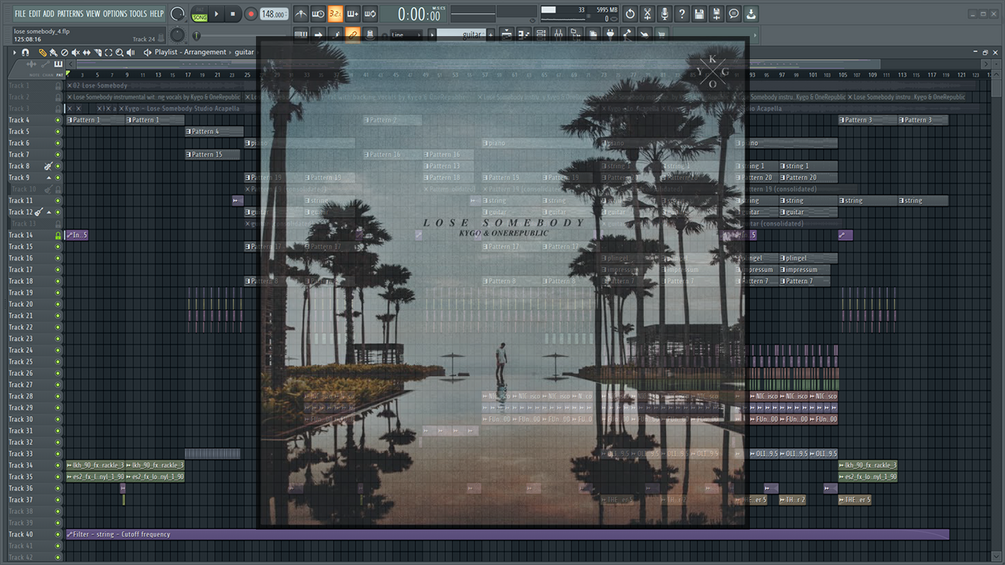Open the question mark help icon
This screenshot has height=565, width=1005.
tap(682, 13)
